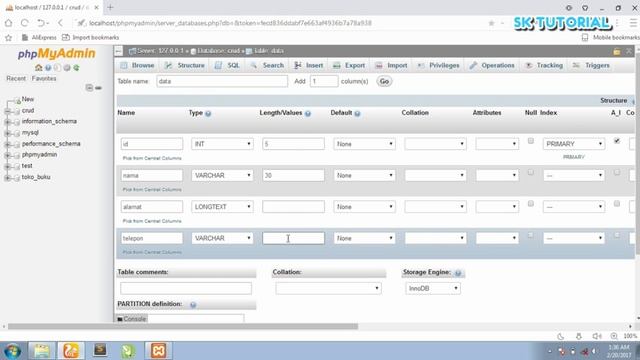Click the Default help icon
Viewport: 640px width, 360px height.
pos(358,113)
